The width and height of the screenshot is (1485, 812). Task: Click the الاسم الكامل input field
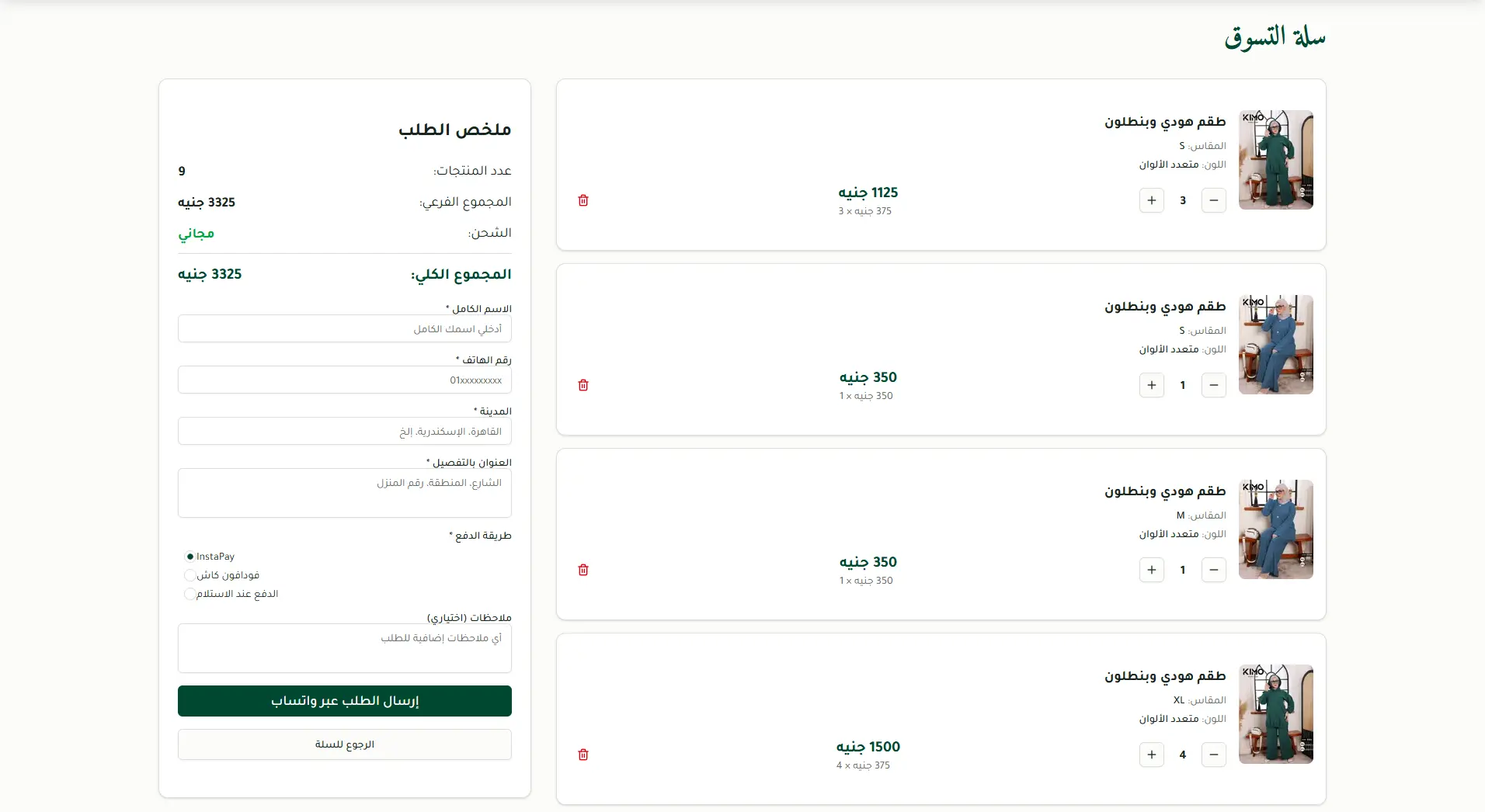click(x=345, y=328)
